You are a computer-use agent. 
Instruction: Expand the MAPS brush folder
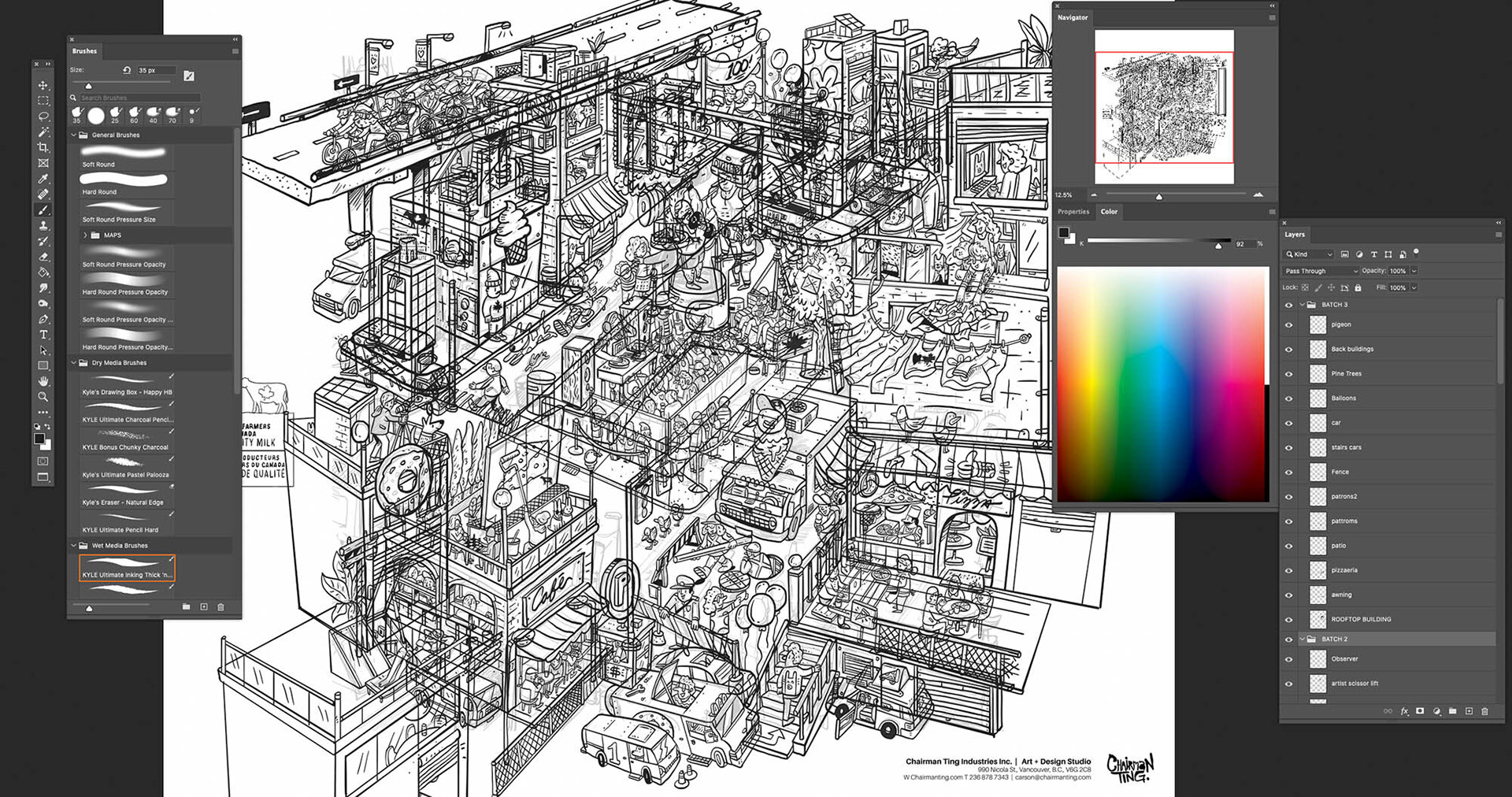click(x=85, y=235)
